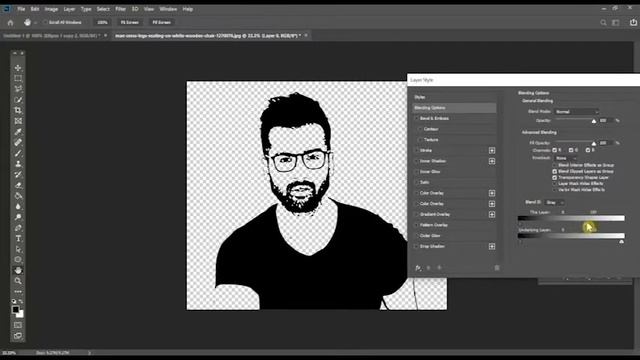Add another Gradient Overlay with plus icon
This screenshot has height=360, width=640.
pyautogui.click(x=492, y=214)
